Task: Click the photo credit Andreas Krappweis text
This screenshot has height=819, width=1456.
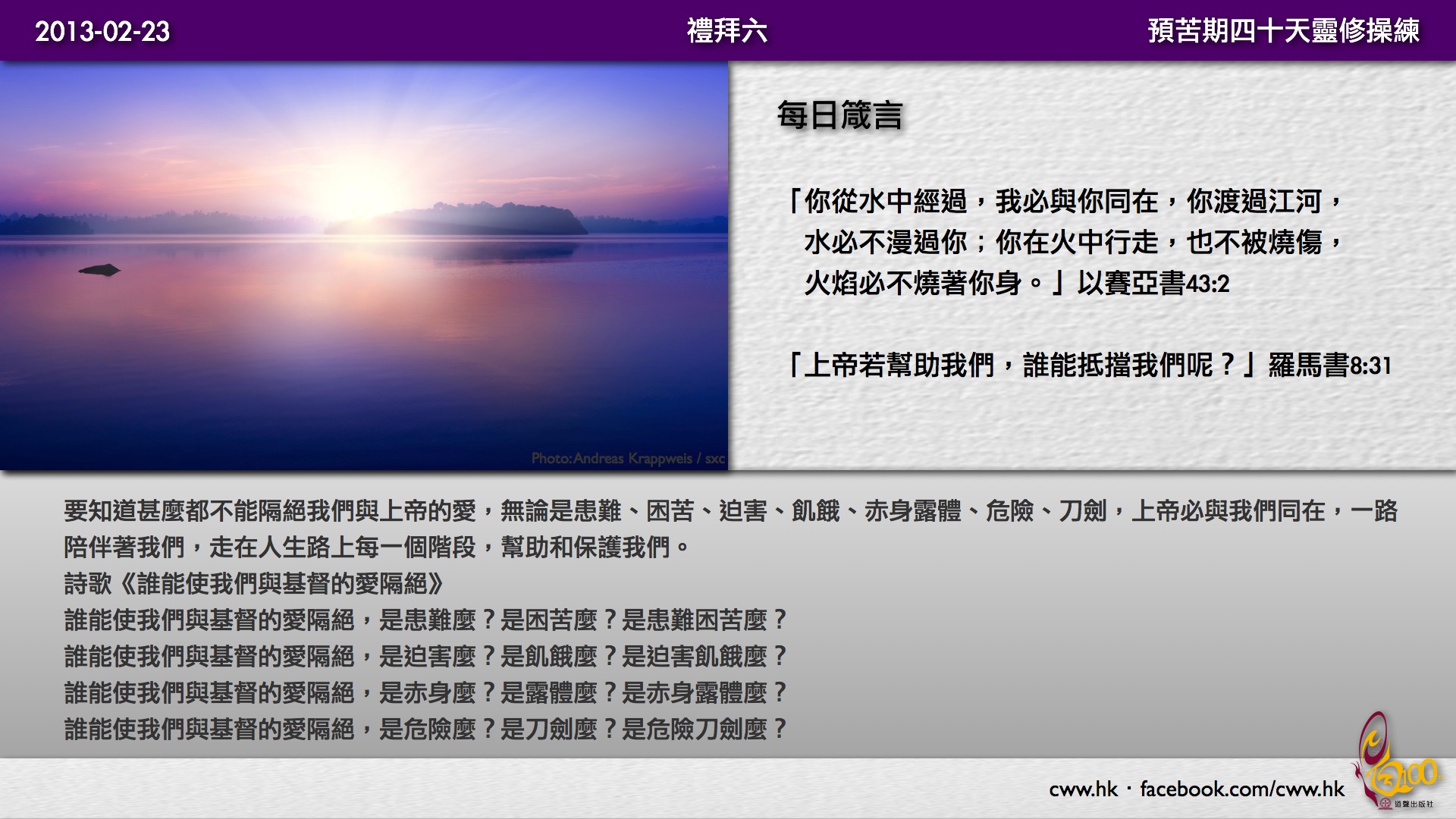Action: click(628, 459)
